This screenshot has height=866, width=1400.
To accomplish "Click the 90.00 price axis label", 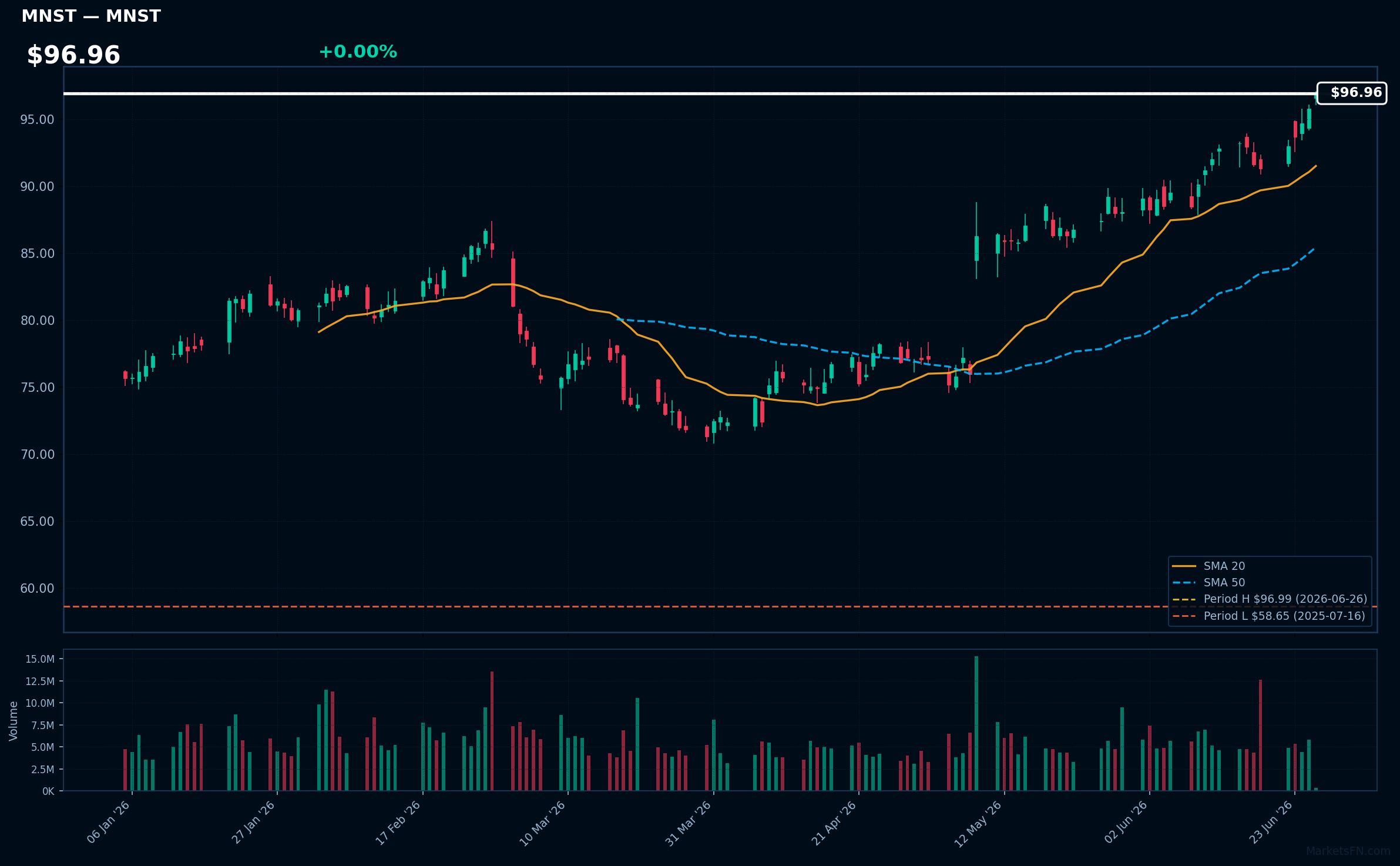I will (37, 187).
